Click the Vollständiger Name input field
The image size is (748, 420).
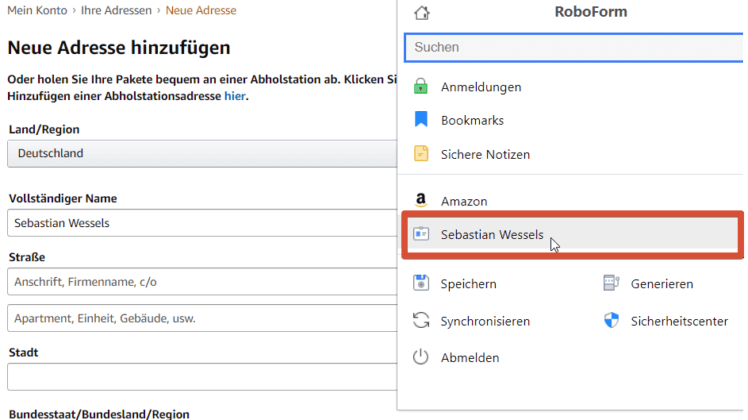[x=202, y=223]
